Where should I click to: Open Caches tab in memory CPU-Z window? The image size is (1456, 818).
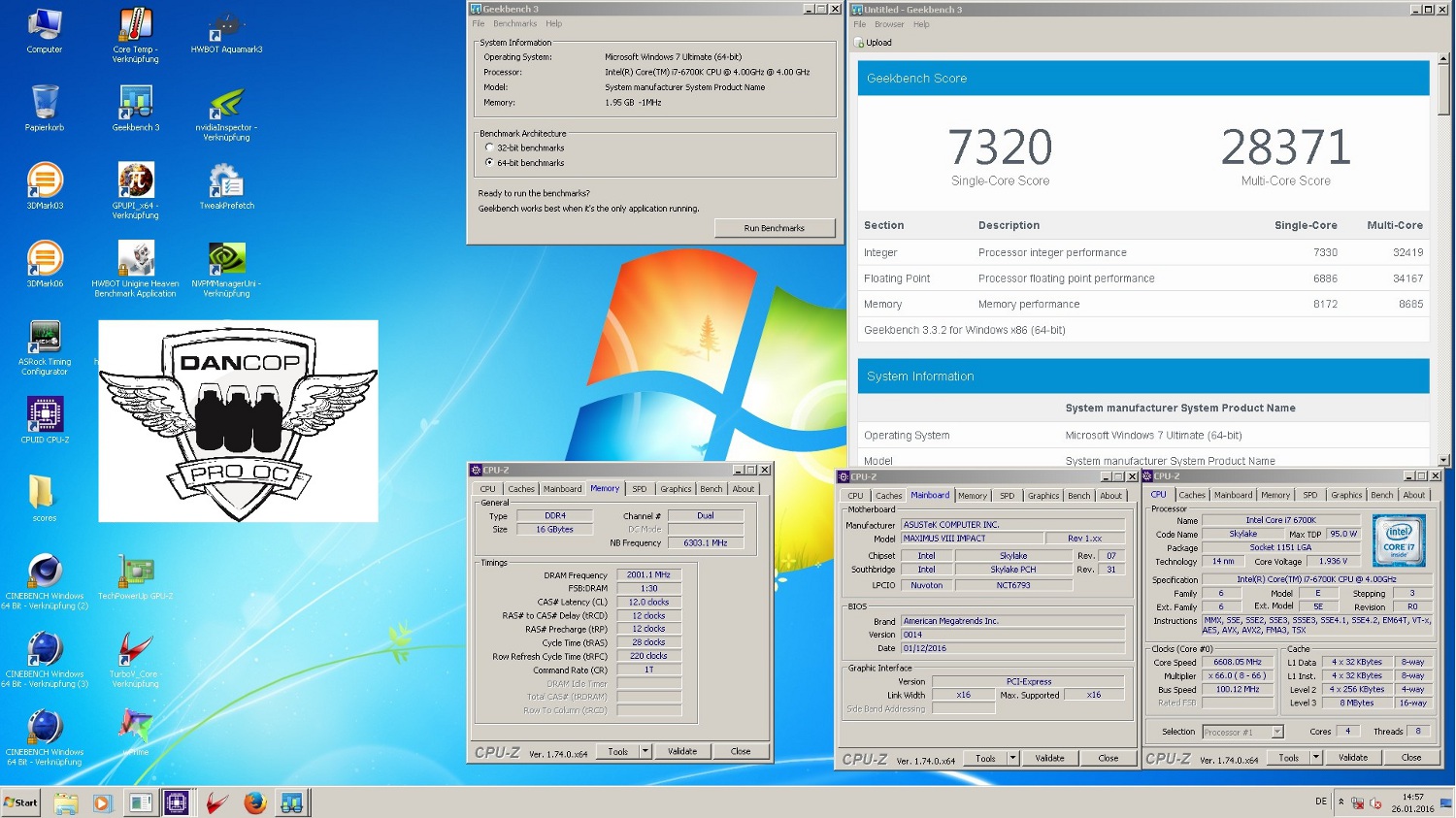click(x=521, y=489)
